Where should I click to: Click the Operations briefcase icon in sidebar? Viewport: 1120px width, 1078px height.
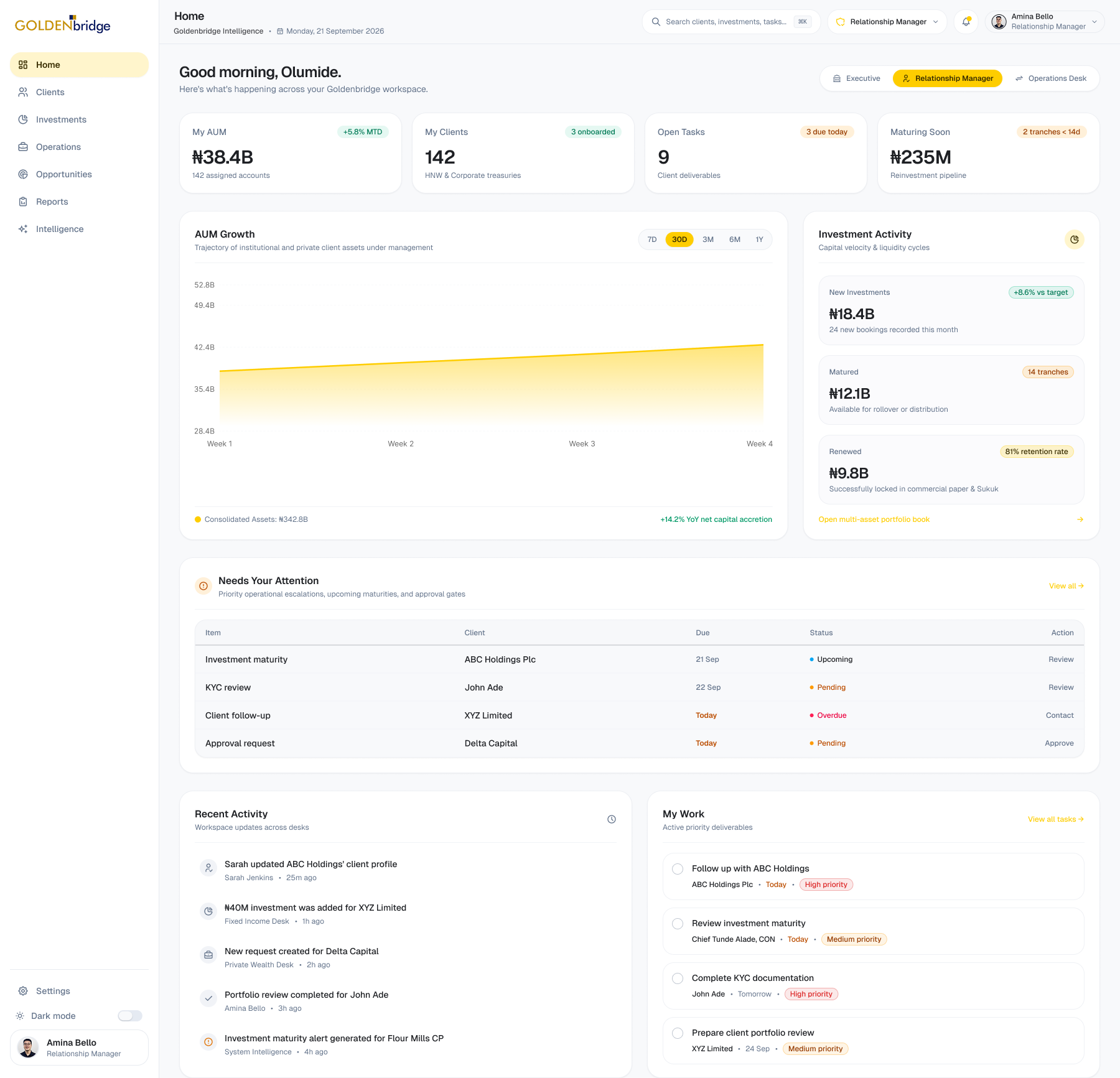tap(23, 147)
